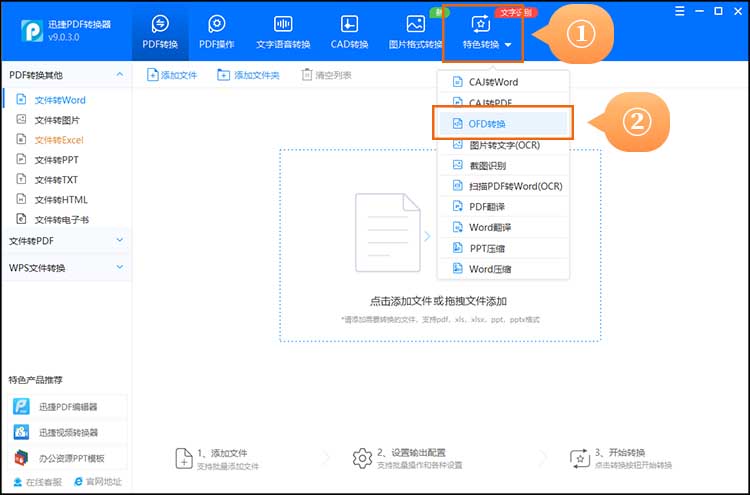Choose 截图识别 menu entry
Screen dimensions: 750x495
pyautogui.click(x=503, y=165)
